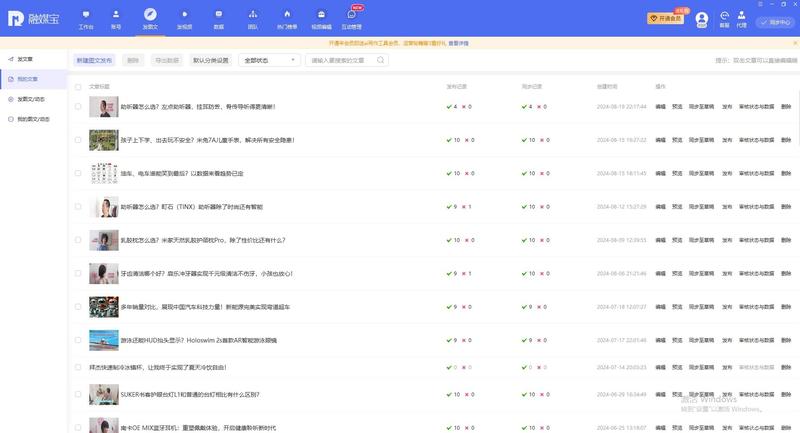Image resolution: width=800 pixels, height=433 pixels.
Task: Check the box for the SUKER article row
Action: coord(78,394)
